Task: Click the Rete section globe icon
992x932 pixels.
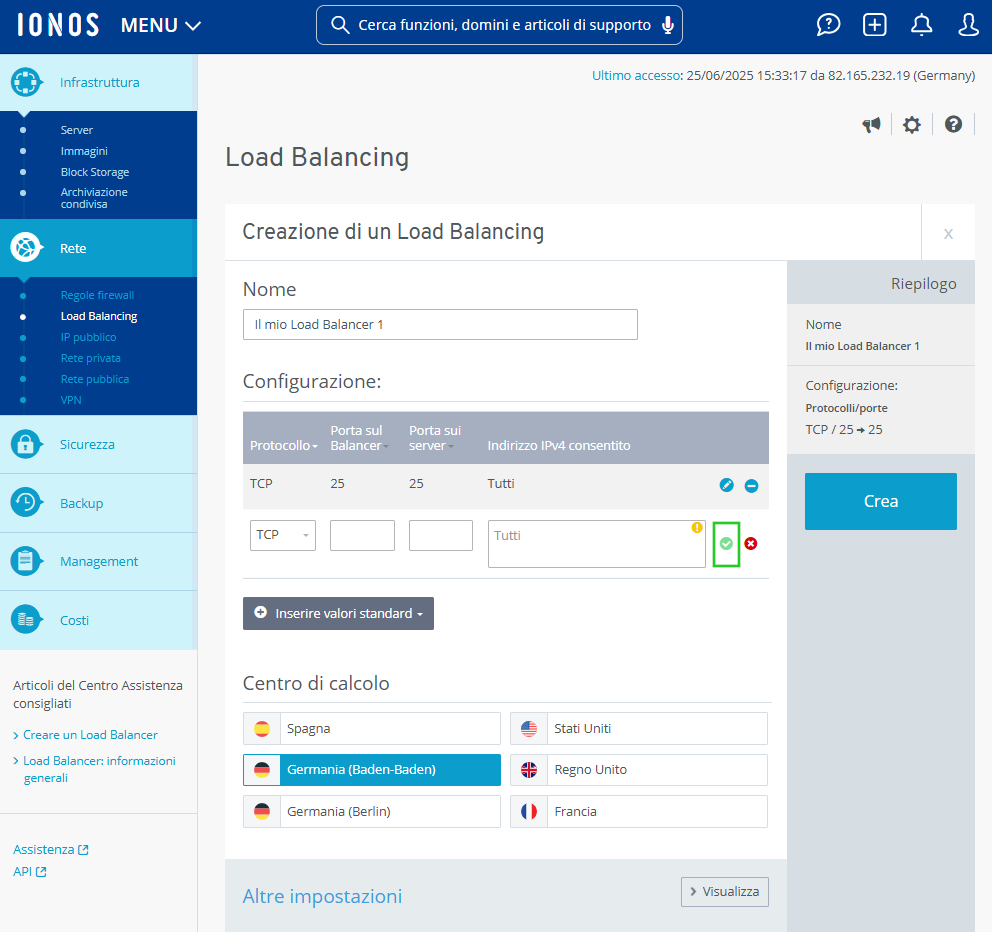Action: click(x=26, y=248)
